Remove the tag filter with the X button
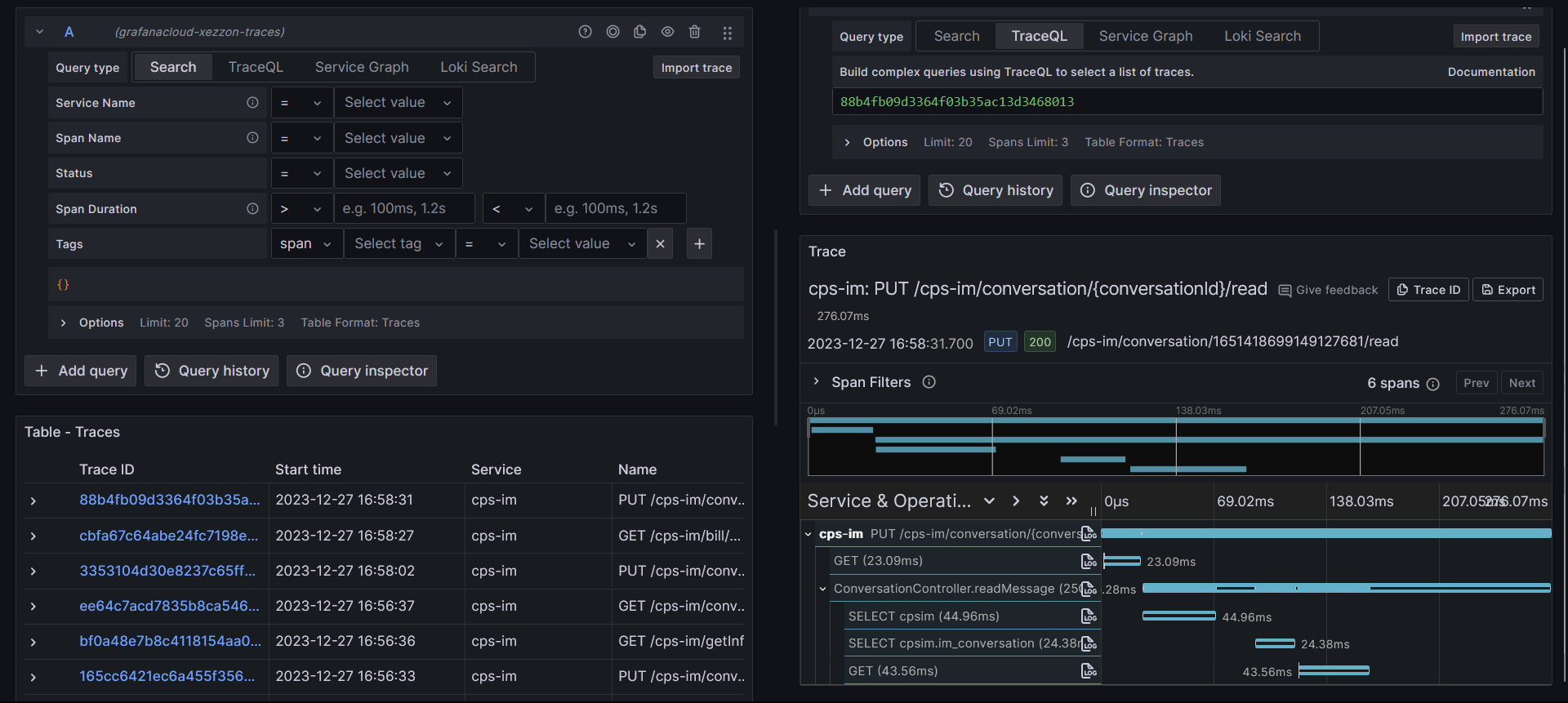 pyautogui.click(x=660, y=244)
